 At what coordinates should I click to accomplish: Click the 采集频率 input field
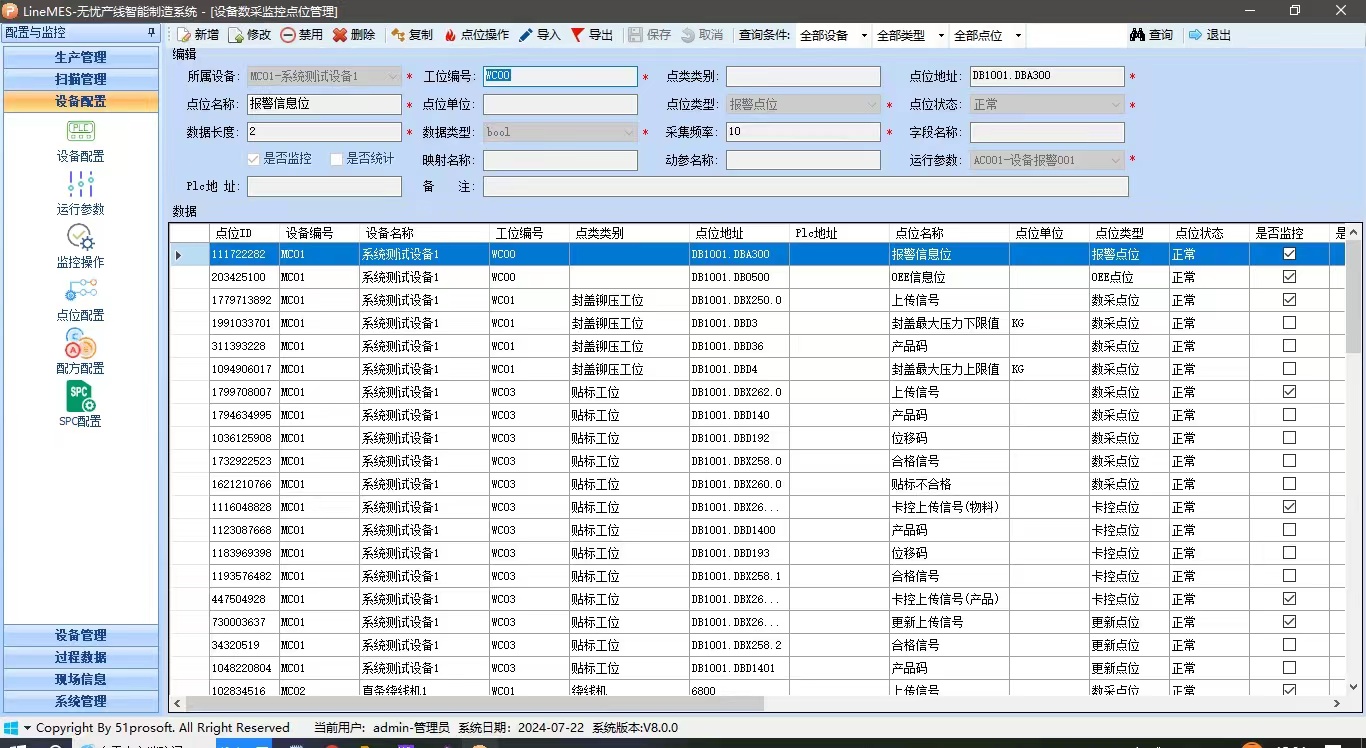click(x=803, y=132)
